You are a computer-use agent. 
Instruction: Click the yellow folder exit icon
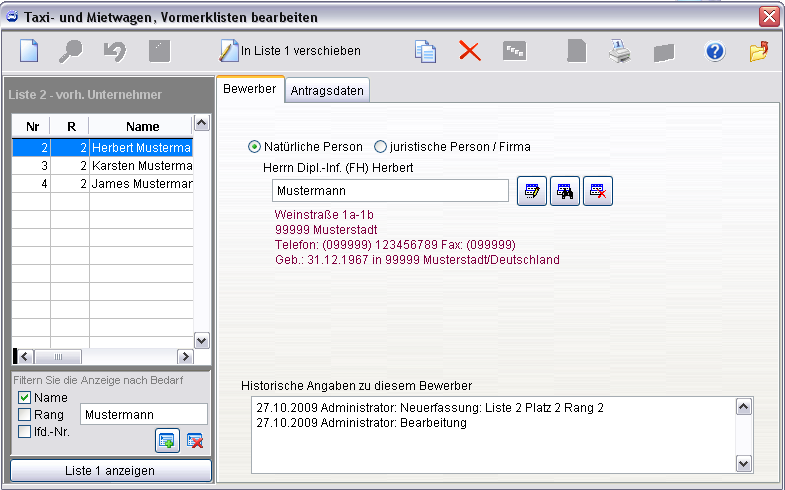click(x=759, y=51)
